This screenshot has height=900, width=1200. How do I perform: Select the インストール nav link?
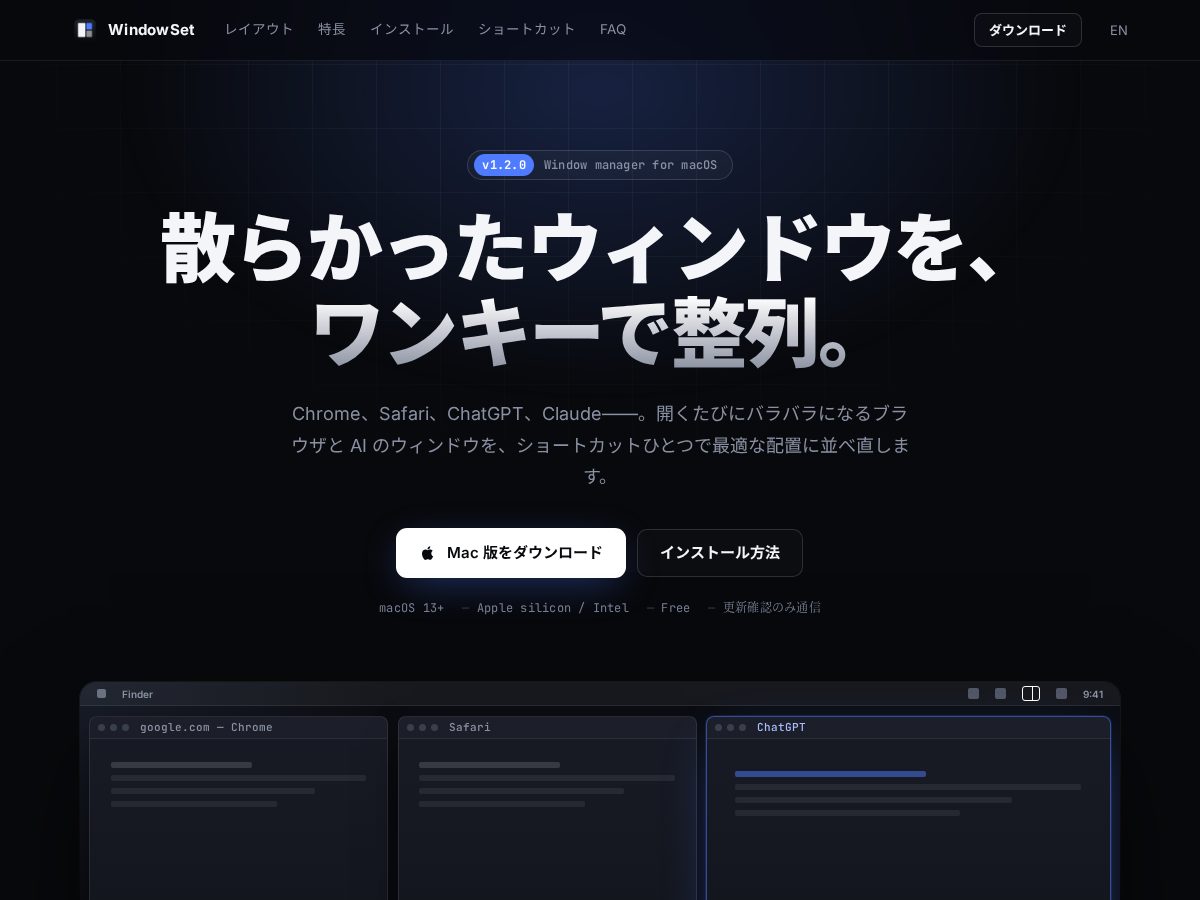(x=412, y=30)
